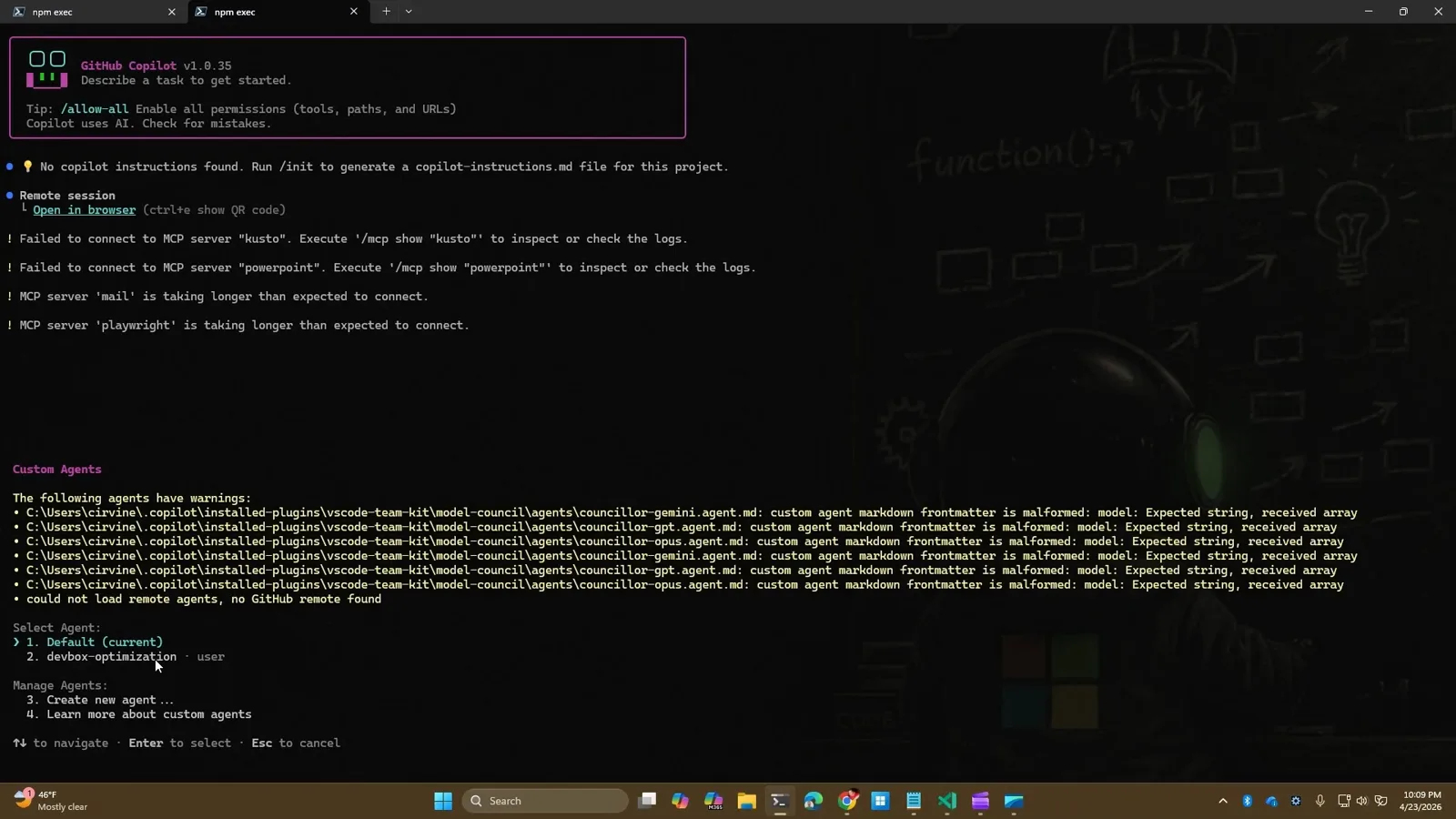Open the blue window app in taskbar
Viewport: 1456px width, 819px height.
(x=1014, y=801)
